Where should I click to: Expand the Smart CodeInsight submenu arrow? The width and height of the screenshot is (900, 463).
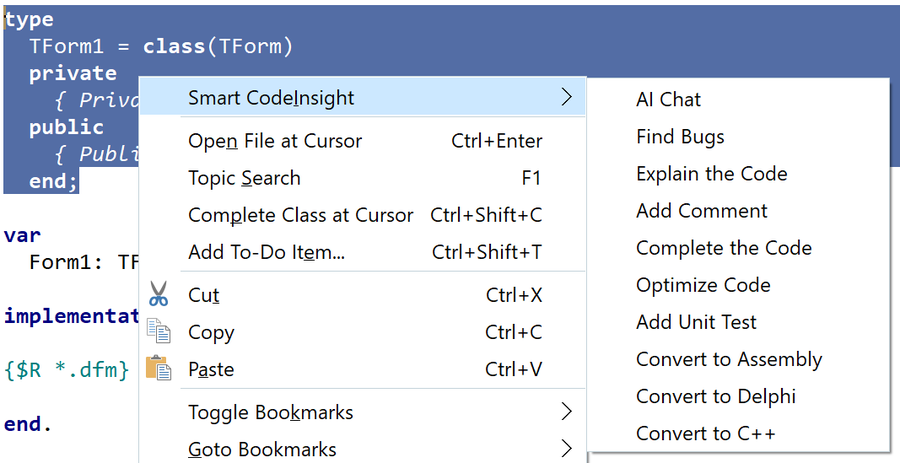[566, 98]
